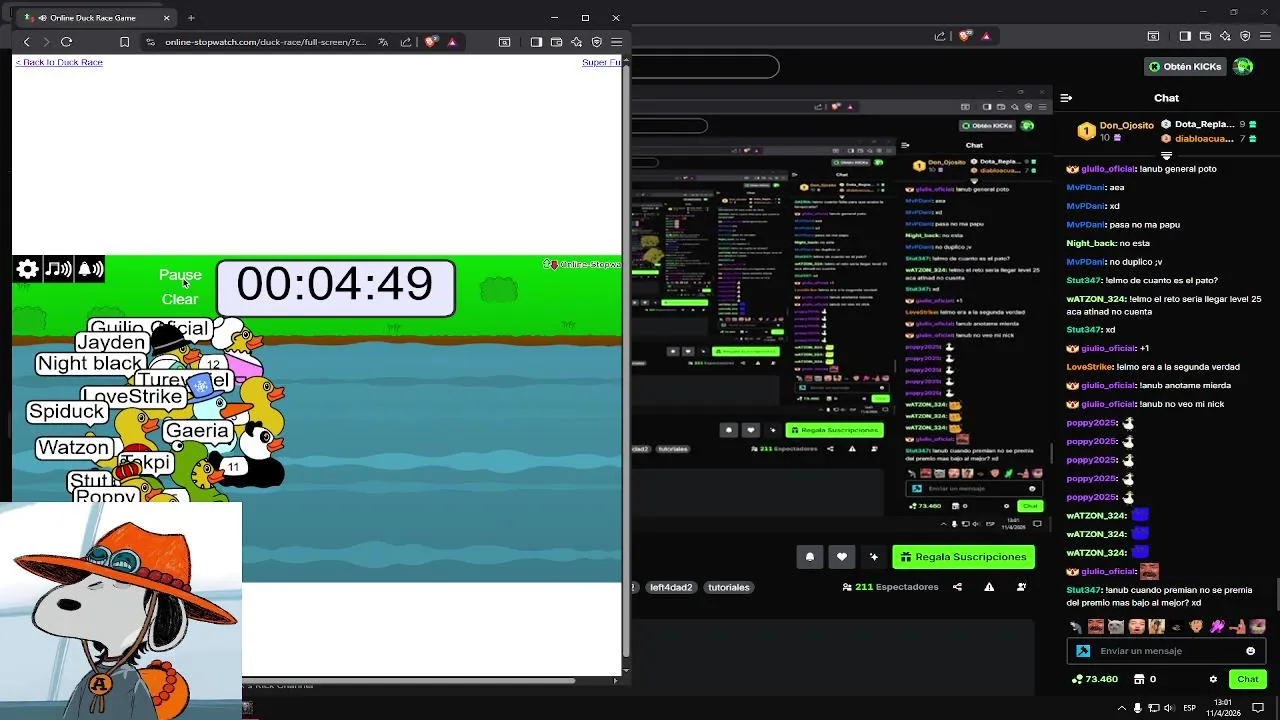Open the emoji picker in chat input
Viewport: 1280px width, 720px height.
coord(1250,651)
